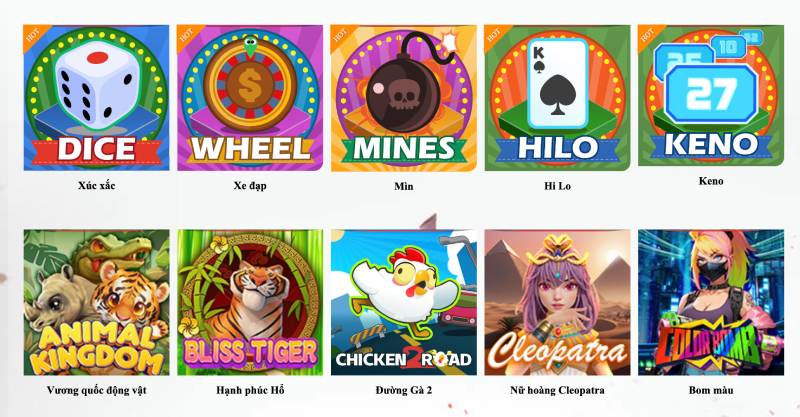This screenshot has height=417, width=800.
Task: Open the Color Bomb game thumbnail
Action: pos(711,302)
